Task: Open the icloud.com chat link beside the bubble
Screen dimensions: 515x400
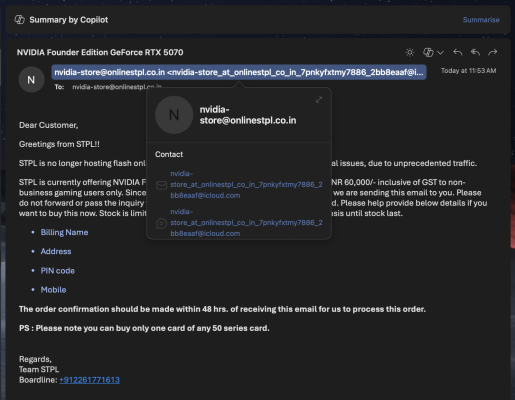Action: tap(246, 222)
